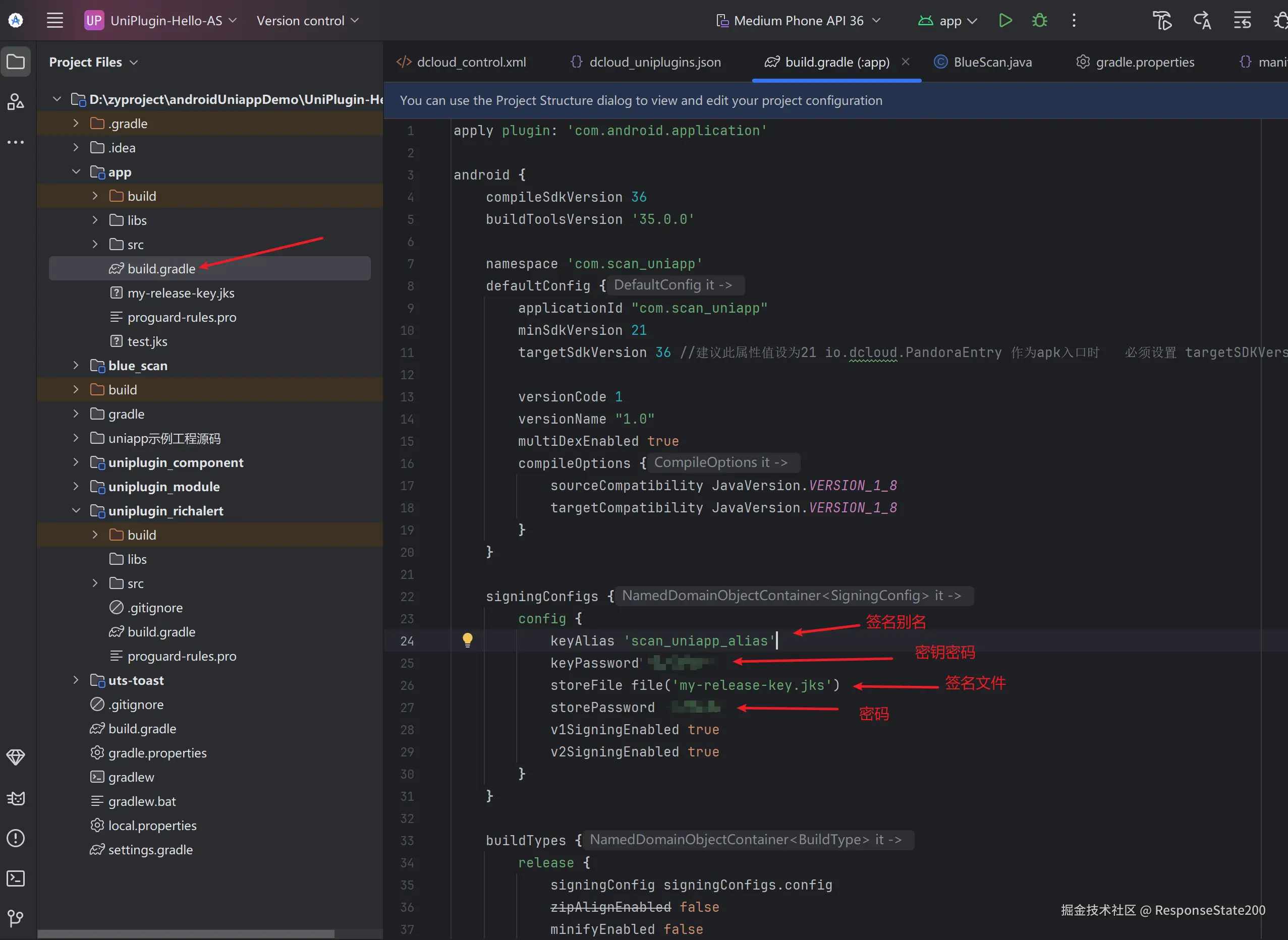The width and height of the screenshot is (1288, 940).
Task: Expand the blue_scan module folder
Action: (76, 365)
